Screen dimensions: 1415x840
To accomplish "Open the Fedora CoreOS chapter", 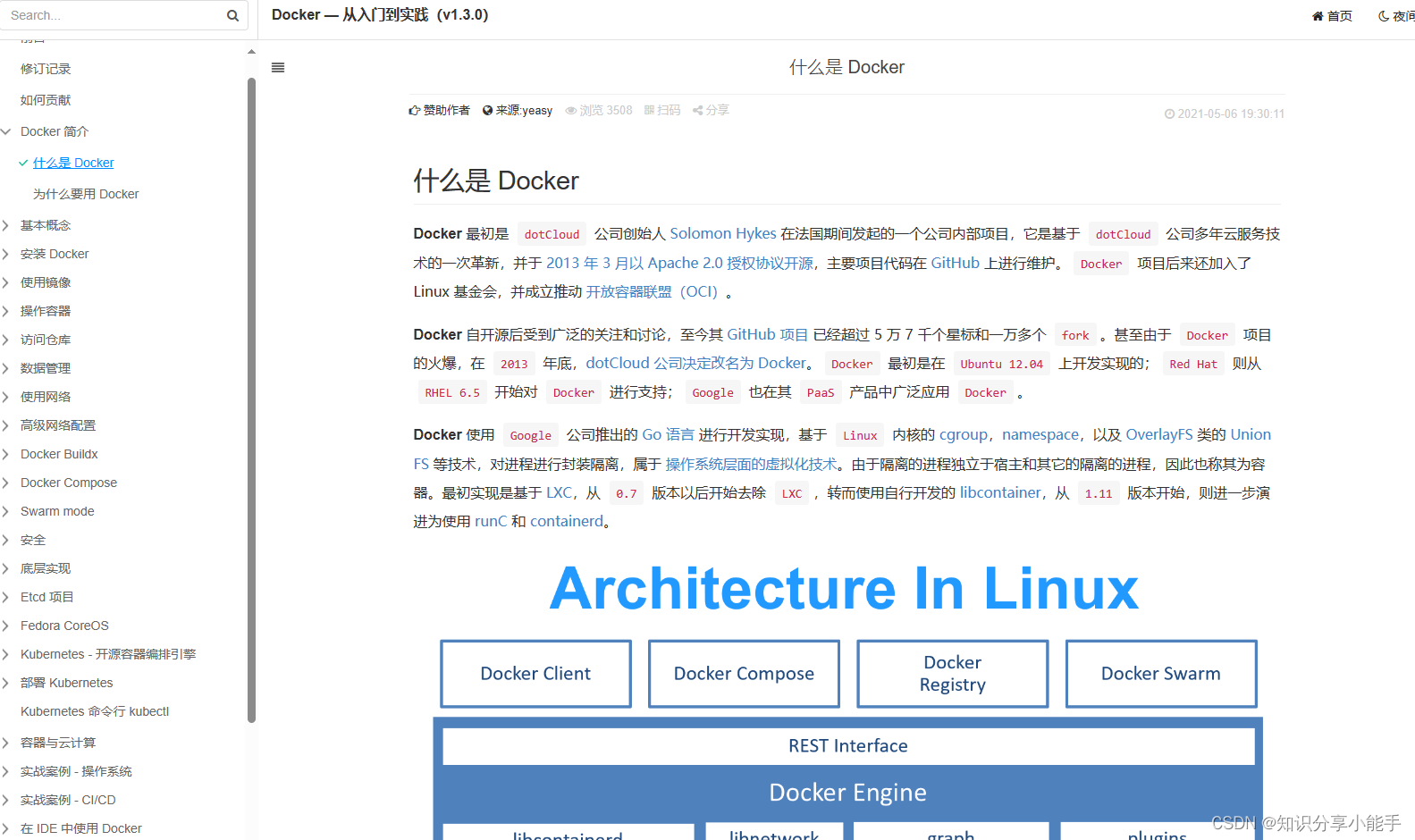I will 64,626.
